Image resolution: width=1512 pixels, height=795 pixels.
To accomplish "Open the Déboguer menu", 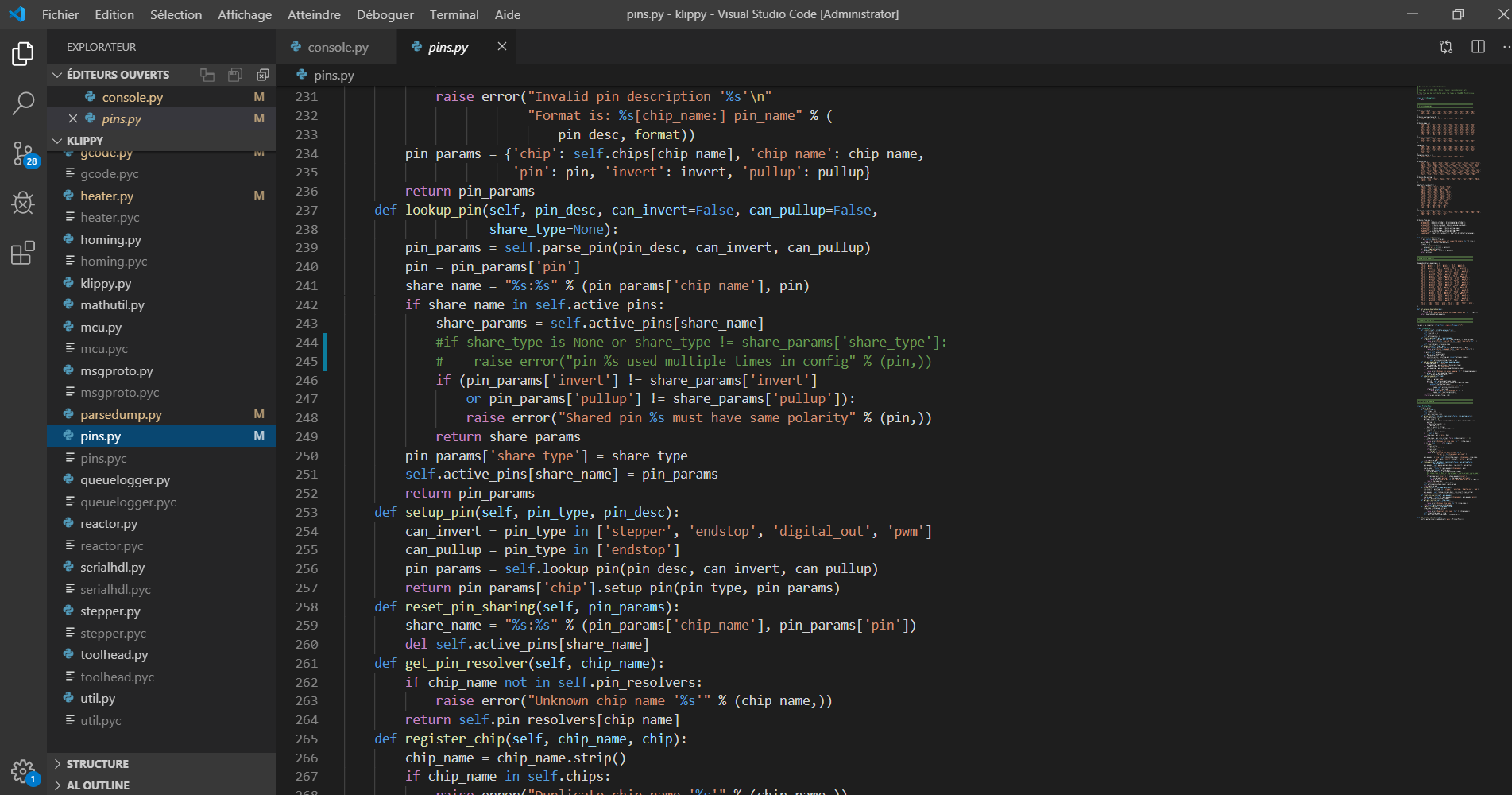I will pos(385,14).
